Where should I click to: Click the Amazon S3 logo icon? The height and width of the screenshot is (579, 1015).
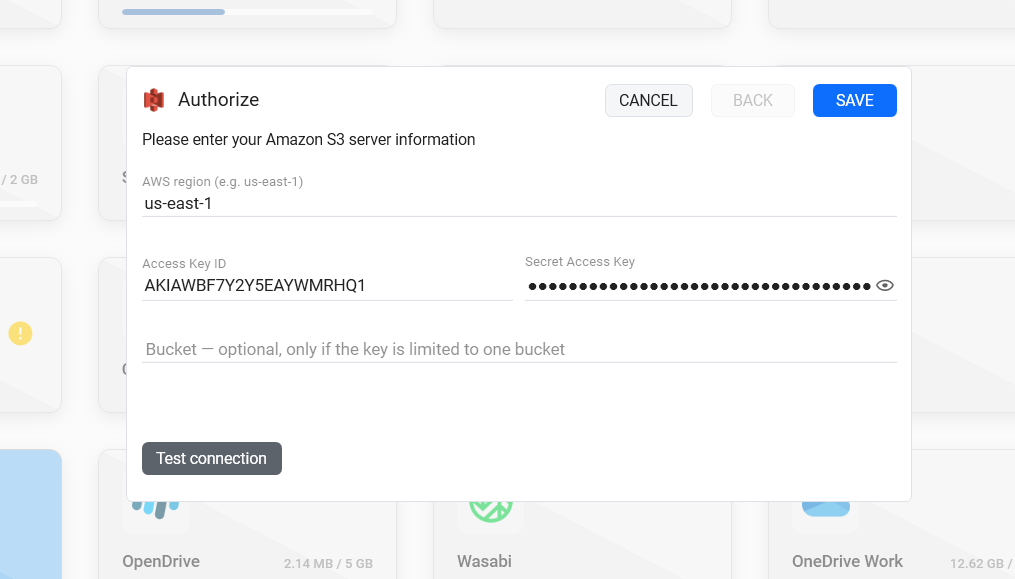(x=154, y=100)
